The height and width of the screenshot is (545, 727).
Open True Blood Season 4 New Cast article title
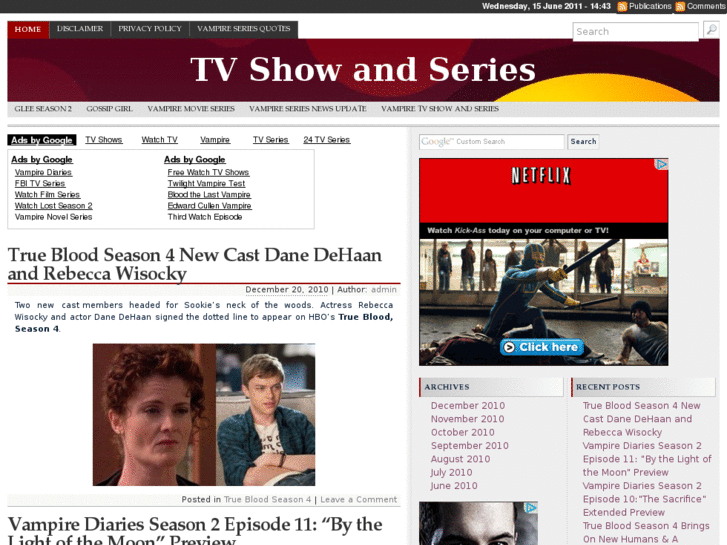[195, 264]
